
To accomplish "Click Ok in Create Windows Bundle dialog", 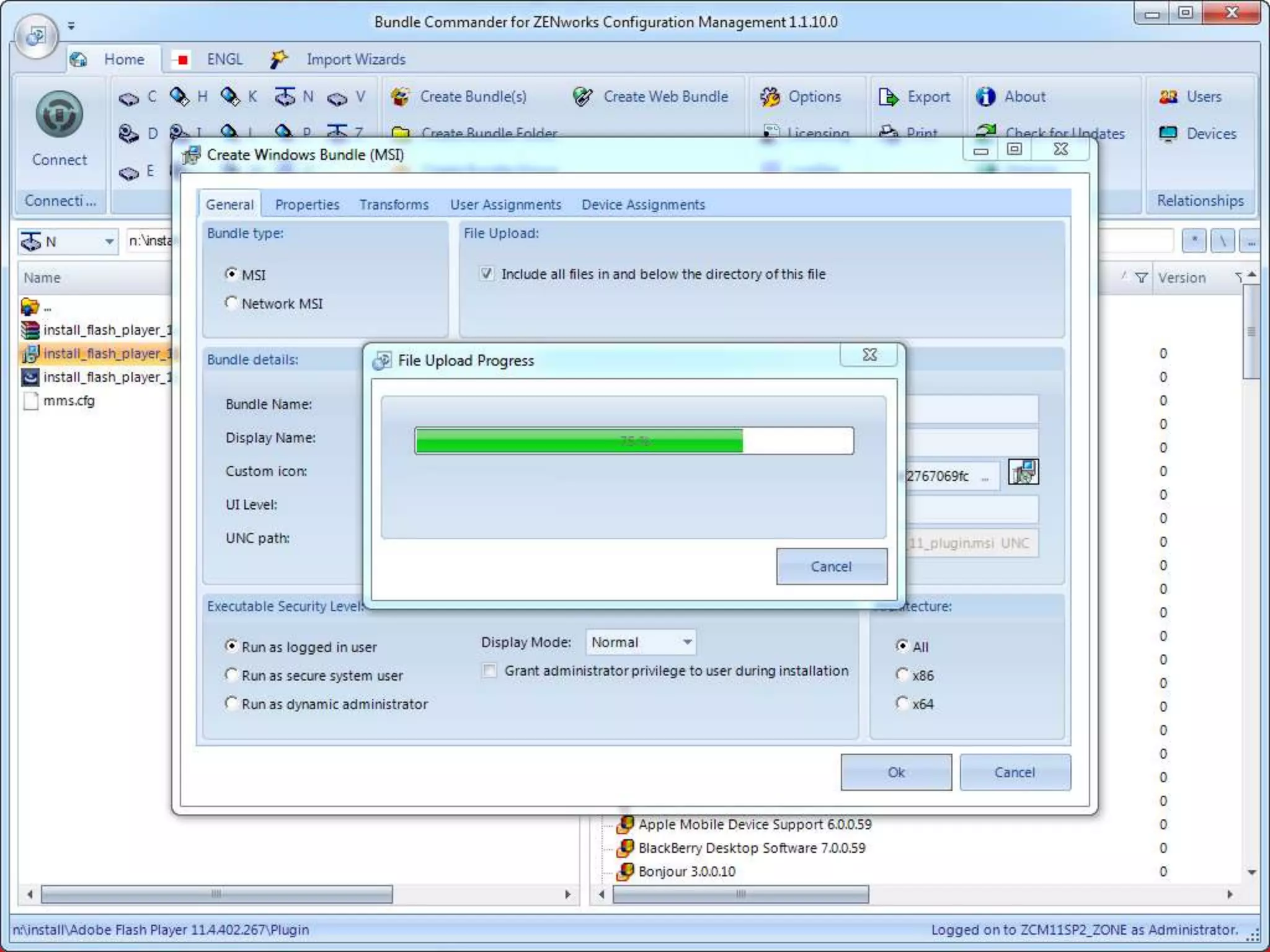I will pyautogui.click(x=896, y=772).
